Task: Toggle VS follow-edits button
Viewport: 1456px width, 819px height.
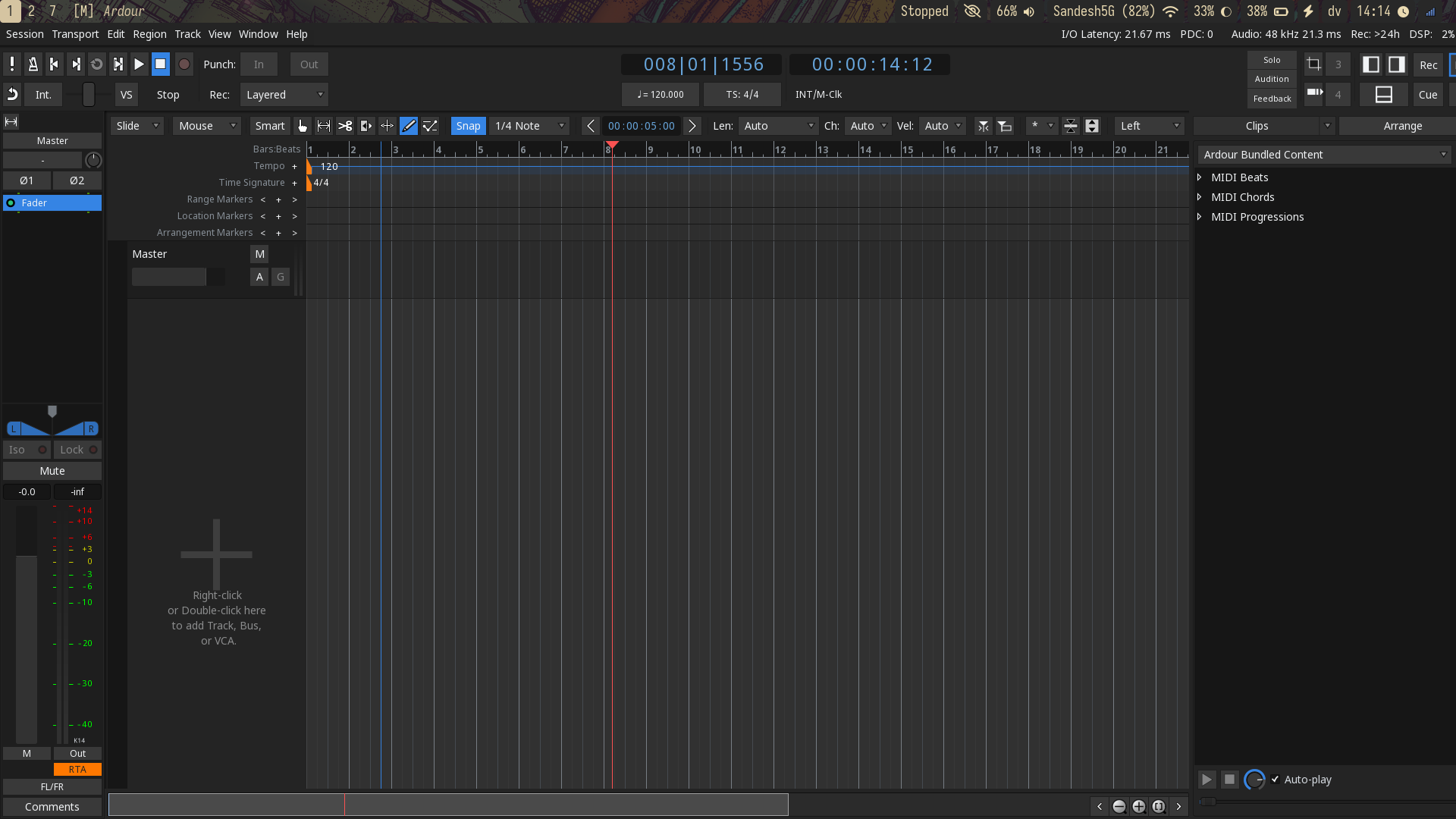Action: 126,95
